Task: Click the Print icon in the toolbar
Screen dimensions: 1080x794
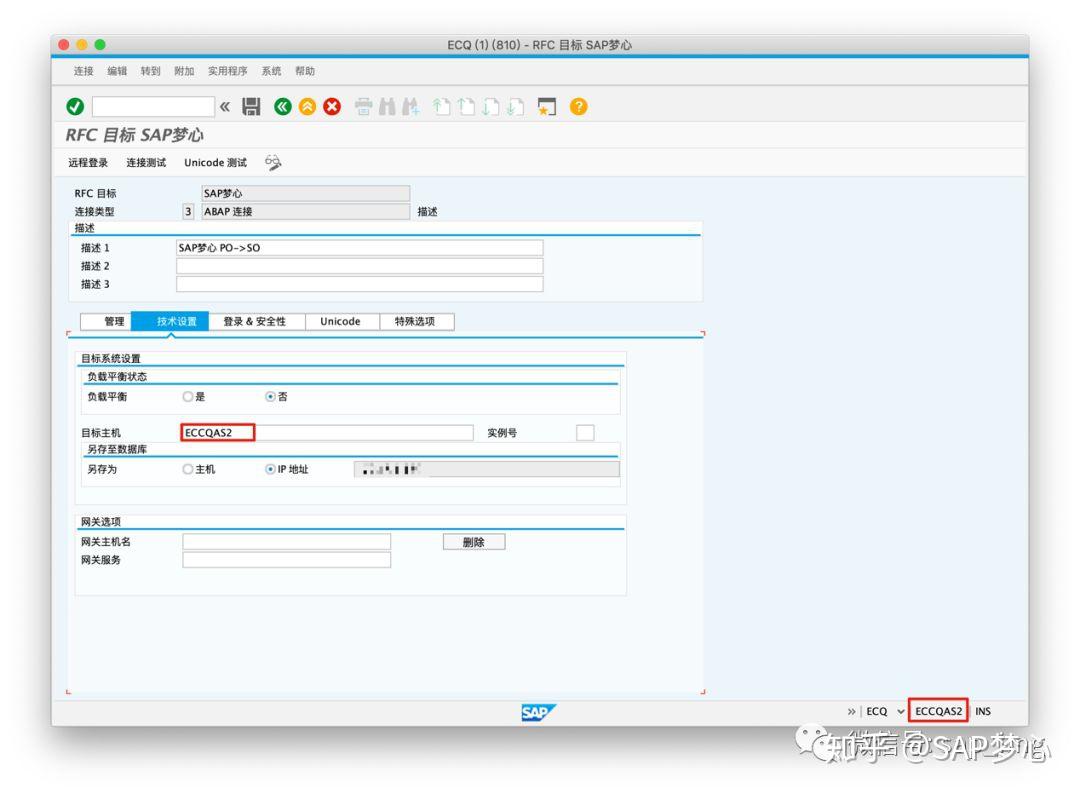Action: pyautogui.click(x=364, y=107)
